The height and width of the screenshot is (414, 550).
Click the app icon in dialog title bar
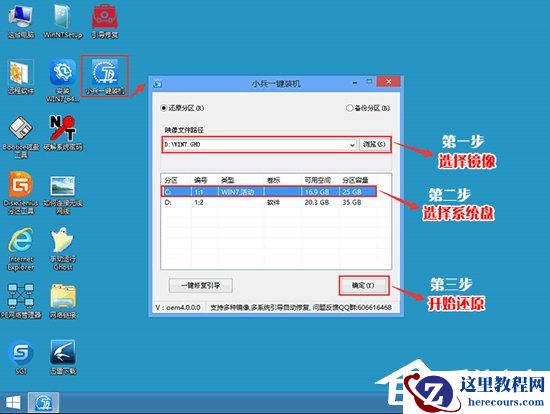[158, 84]
